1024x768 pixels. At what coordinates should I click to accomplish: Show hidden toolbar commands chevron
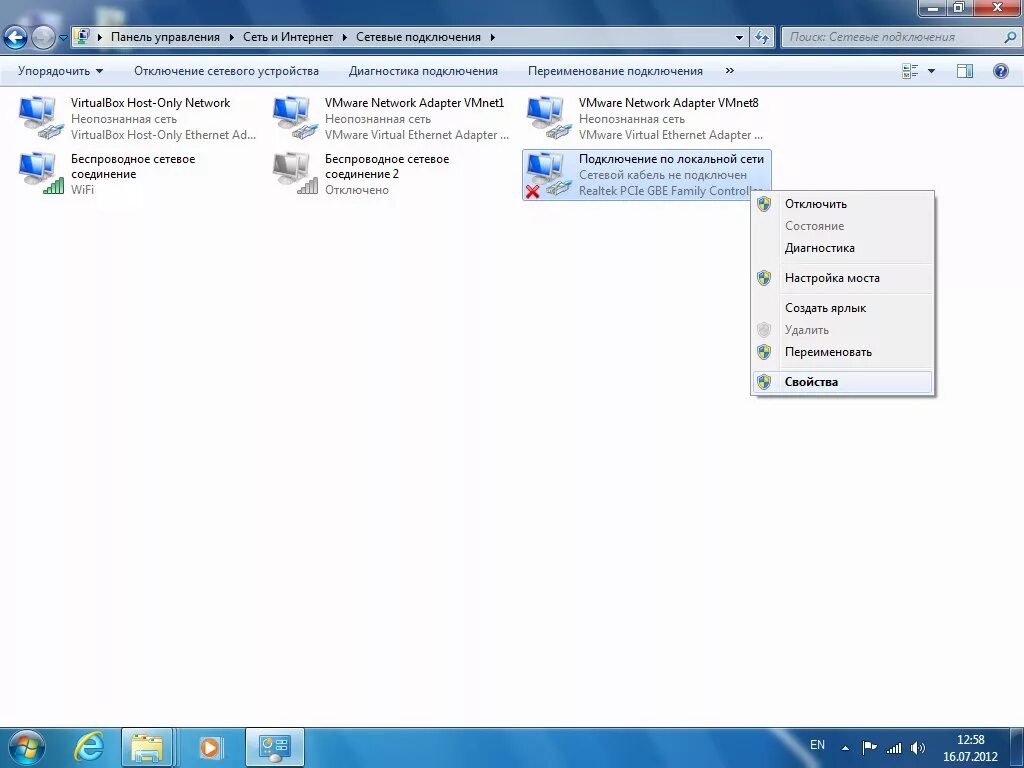click(729, 71)
